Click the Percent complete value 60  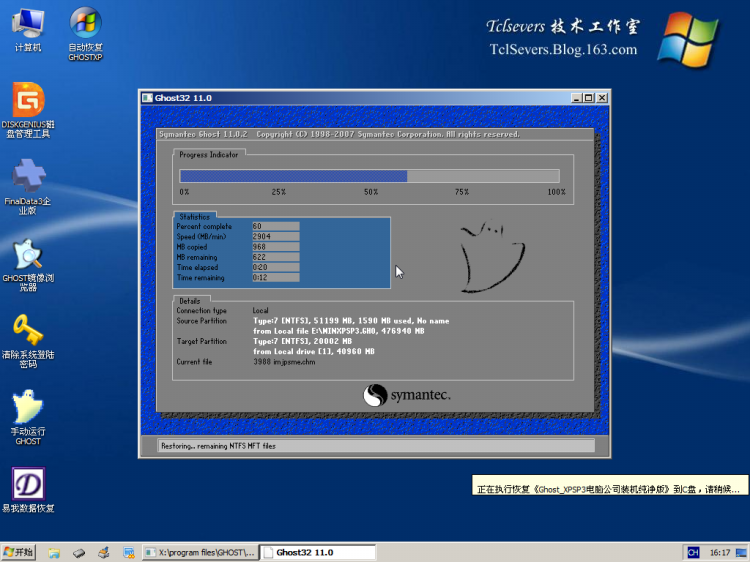[276, 226]
